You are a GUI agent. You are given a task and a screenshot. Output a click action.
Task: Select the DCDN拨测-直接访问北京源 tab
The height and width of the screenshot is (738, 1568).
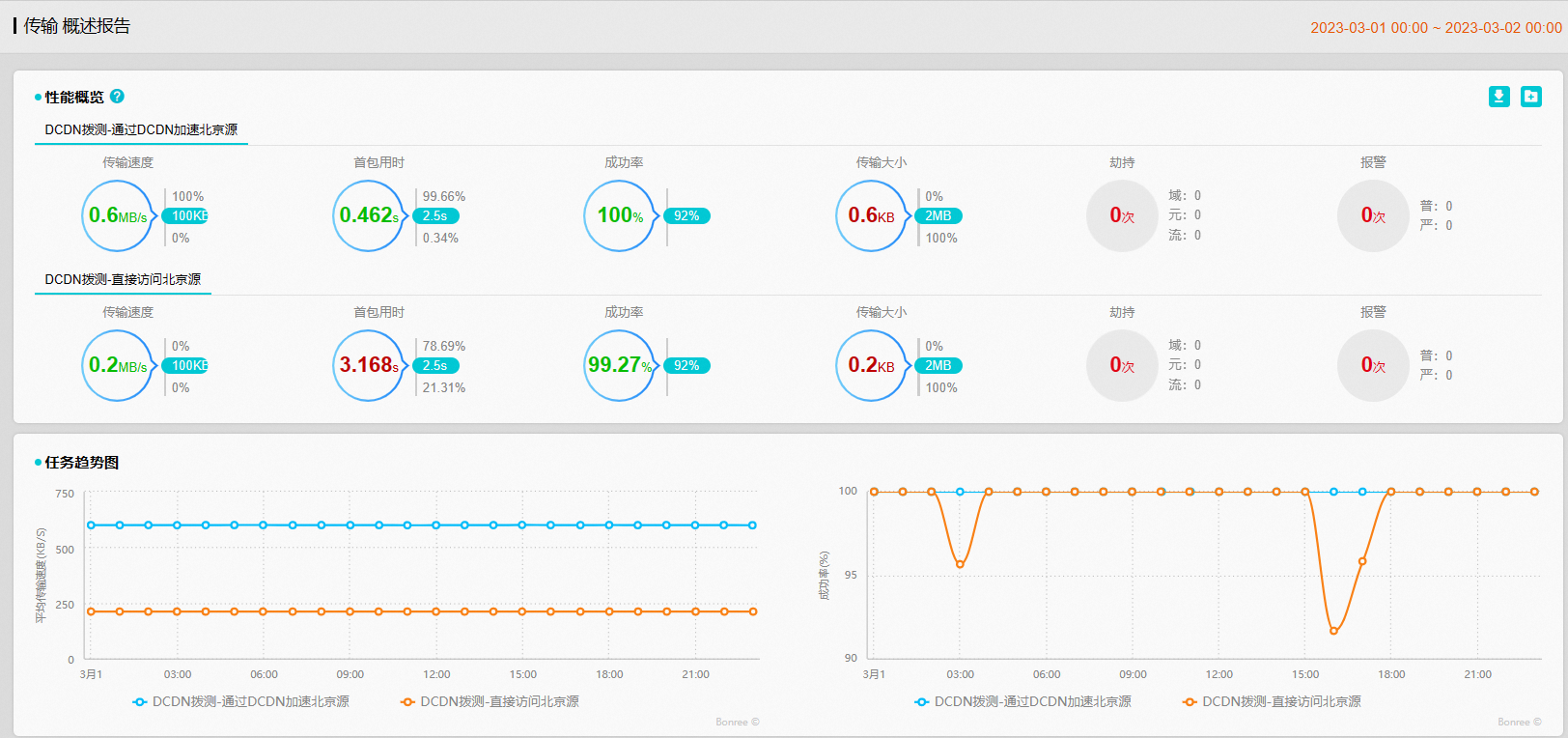123,279
